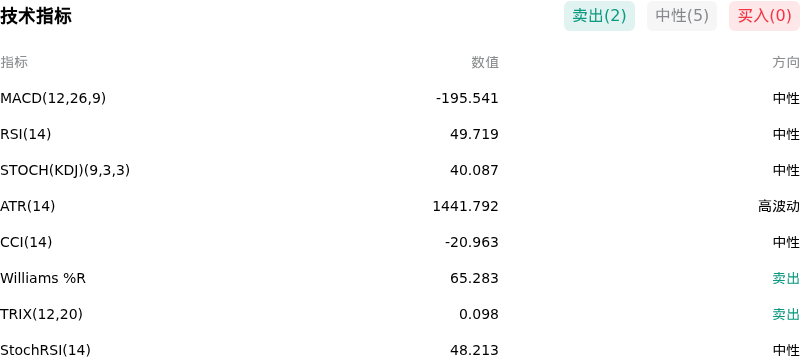Click the 买入(0) buy filter badge

764,16
